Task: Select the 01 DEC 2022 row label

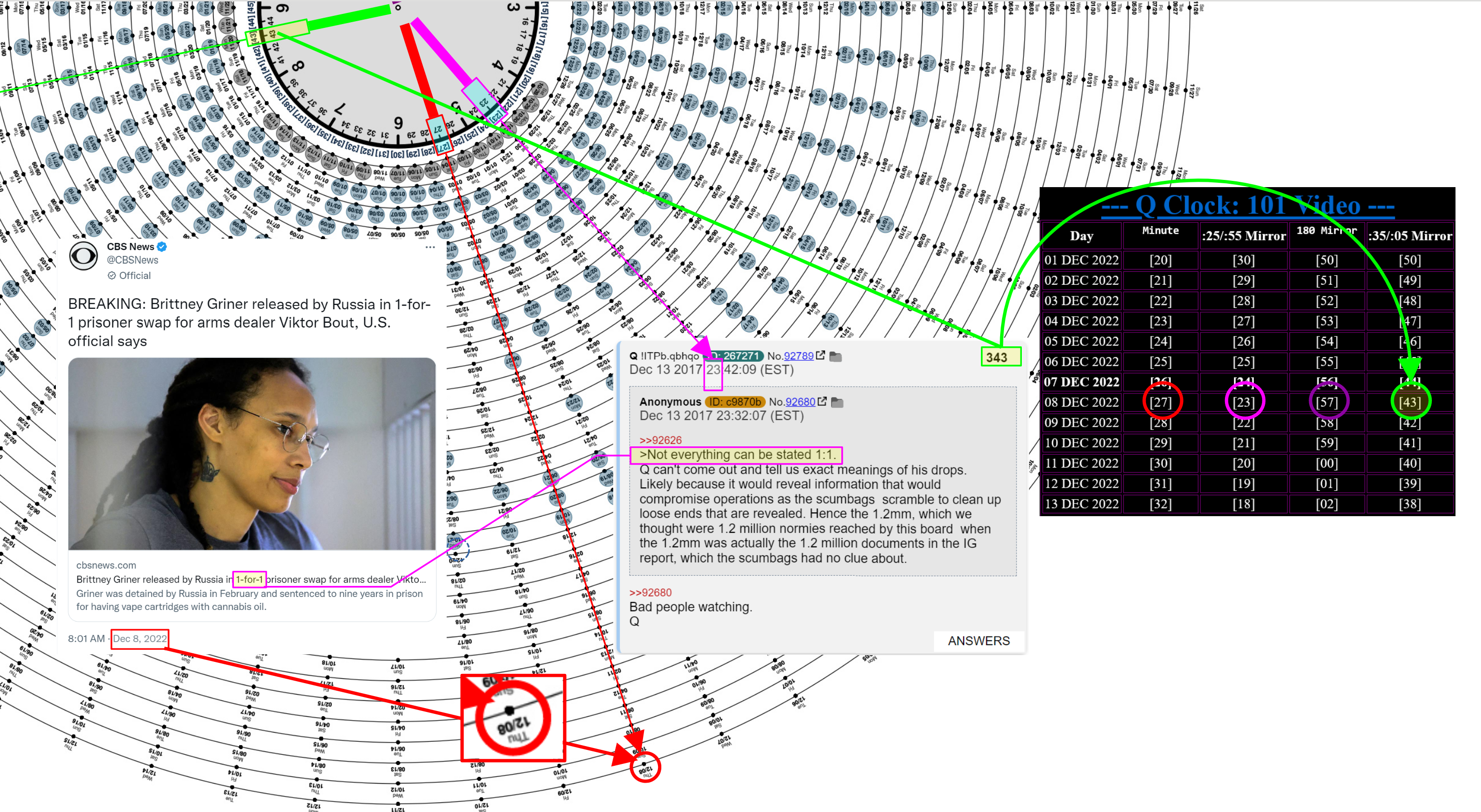Action: (x=1082, y=260)
